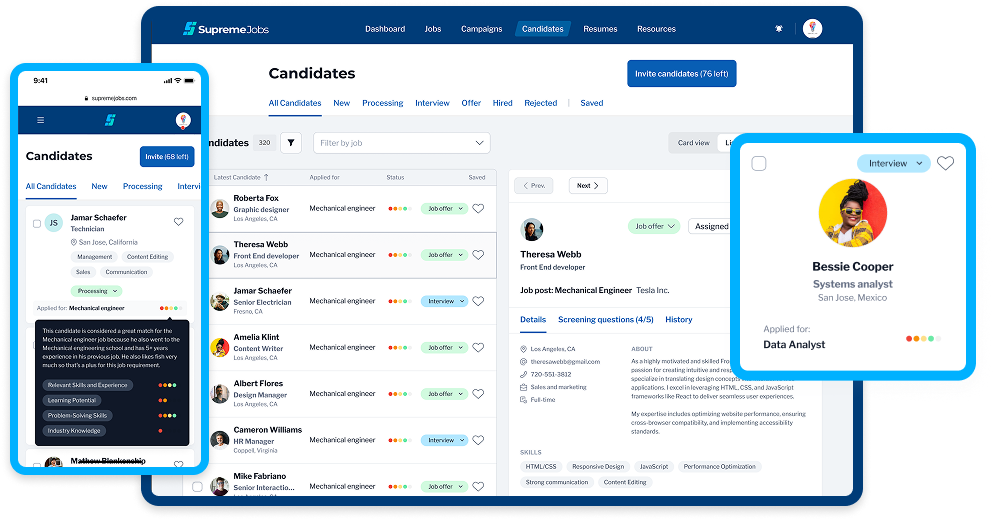Select checkbox next to Jamar Schaefer on mobile
The height and width of the screenshot is (520, 994).
pos(37,223)
